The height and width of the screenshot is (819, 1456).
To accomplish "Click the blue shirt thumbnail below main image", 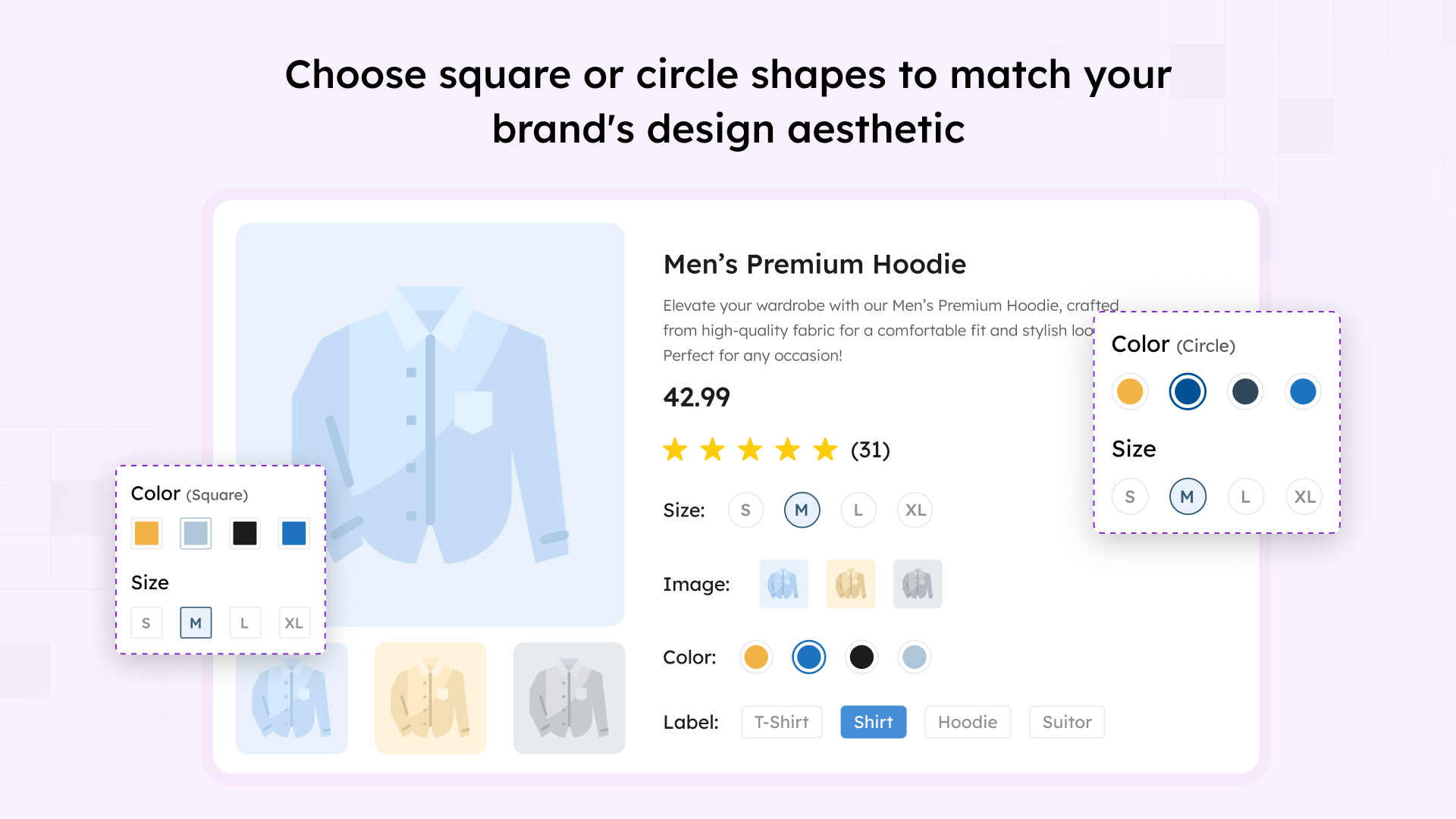I will [292, 698].
